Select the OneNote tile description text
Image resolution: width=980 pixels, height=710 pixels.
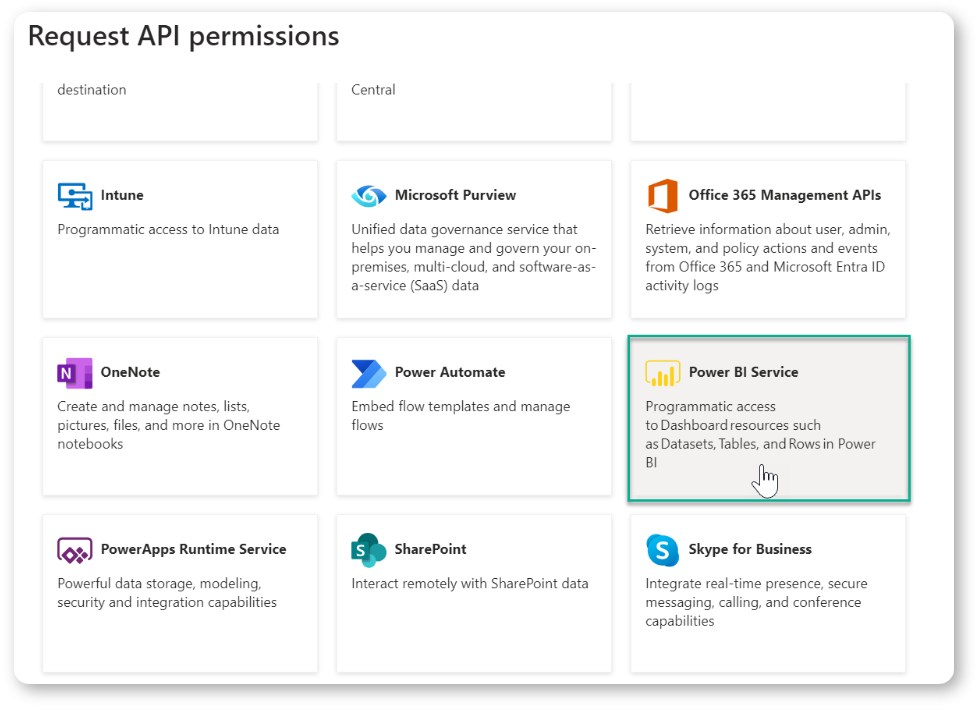tap(169, 425)
